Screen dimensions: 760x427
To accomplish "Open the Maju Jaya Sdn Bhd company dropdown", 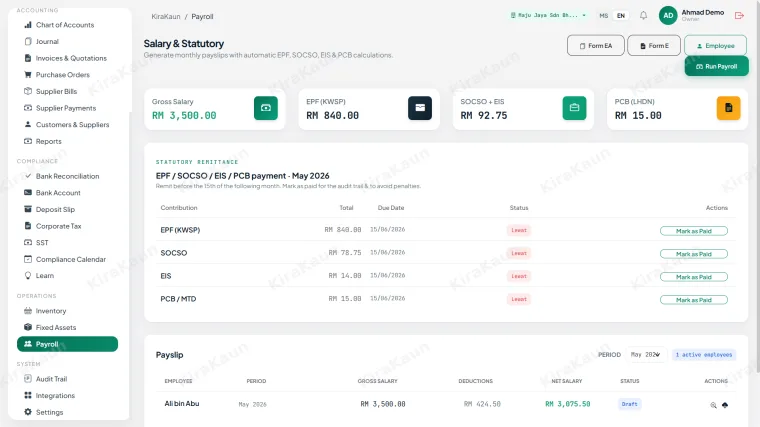I will [x=548, y=16].
